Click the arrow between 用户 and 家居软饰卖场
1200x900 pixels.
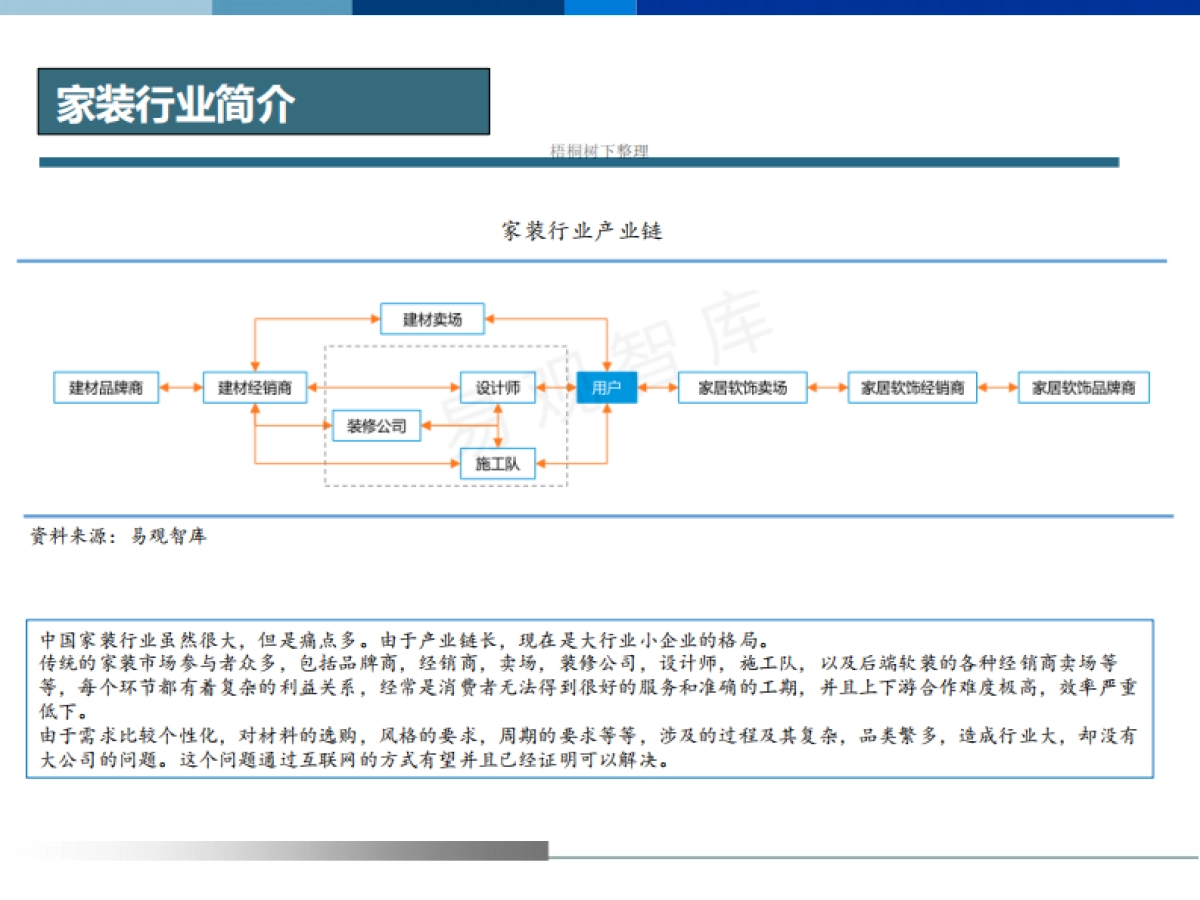655,387
